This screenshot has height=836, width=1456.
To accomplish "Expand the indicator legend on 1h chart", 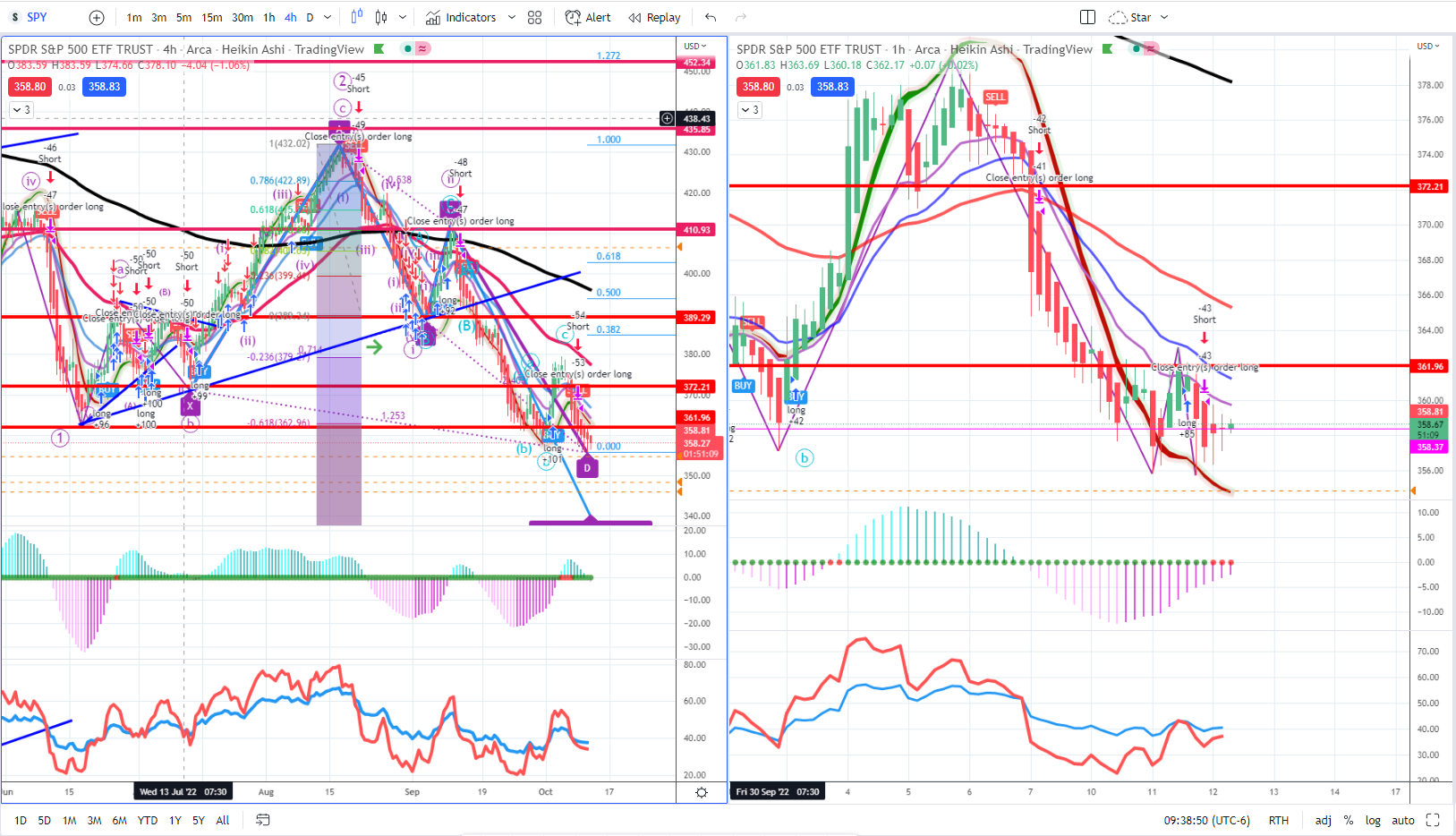I will (x=749, y=109).
